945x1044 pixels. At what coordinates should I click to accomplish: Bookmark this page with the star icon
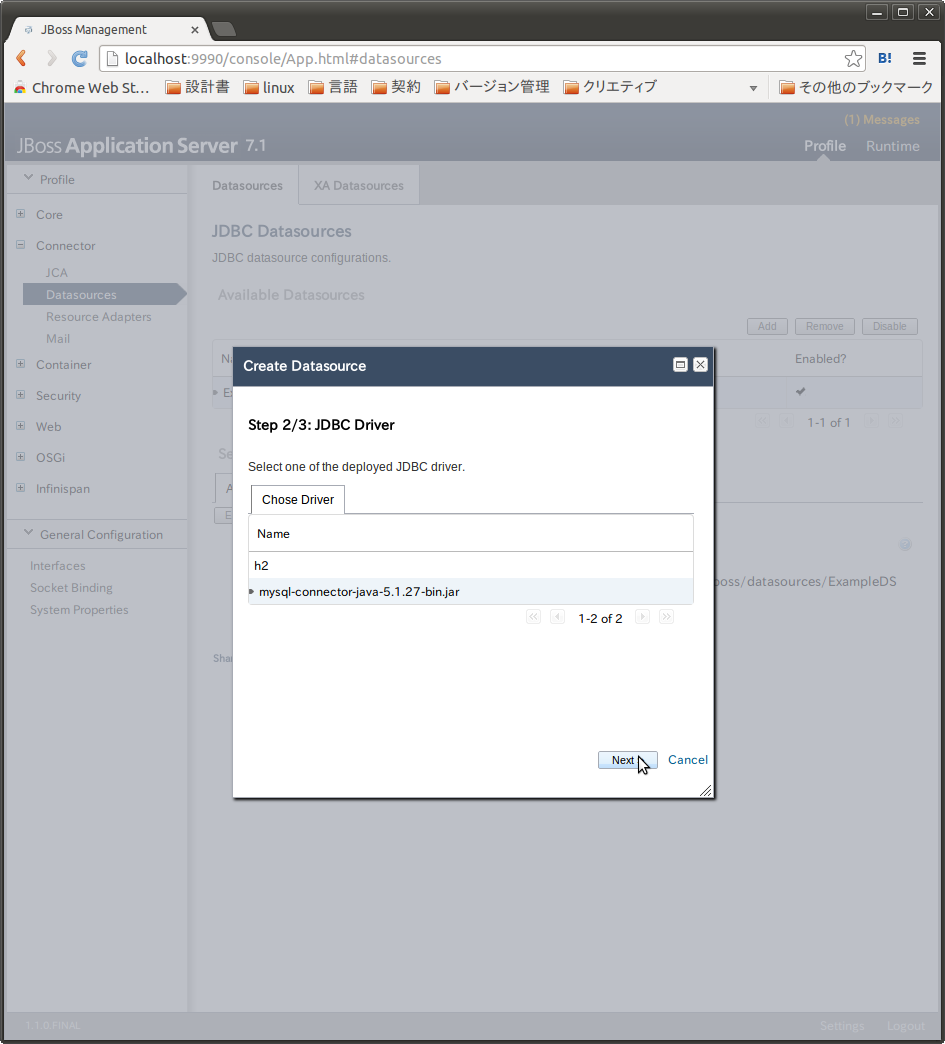pyautogui.click(x=853, y=59)
